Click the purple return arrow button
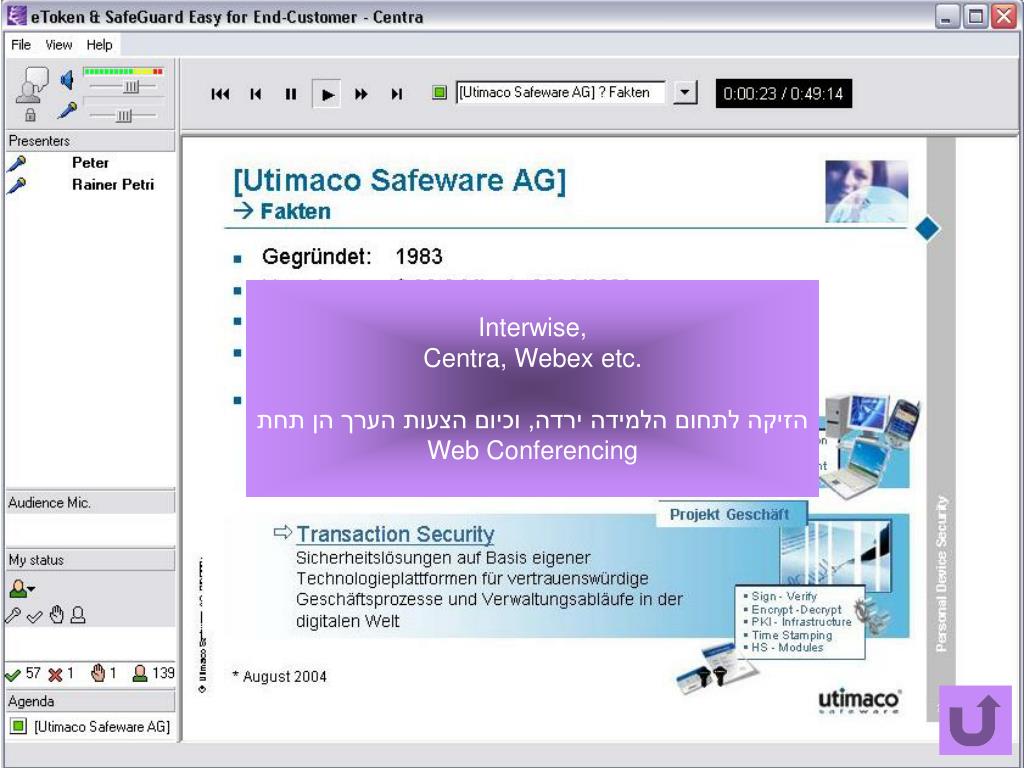This screenshot has width=1024, height=768. point(975,720)
